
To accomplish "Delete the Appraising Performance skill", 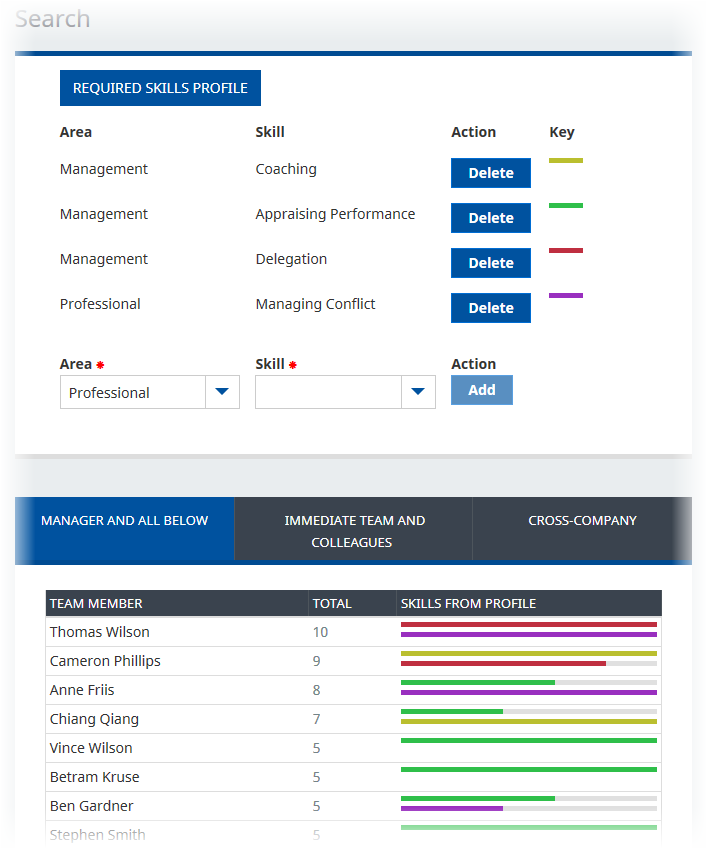I will pyautogui.click(x=490, y=218).
